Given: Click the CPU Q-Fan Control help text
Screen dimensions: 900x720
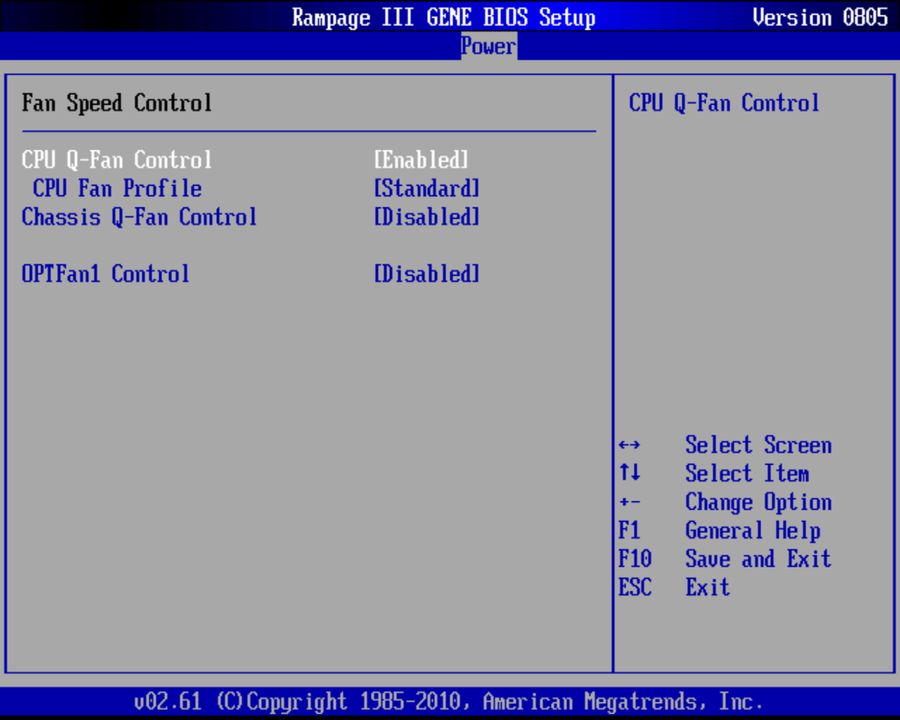Looking at the screenshot, I should click(724, 103).
